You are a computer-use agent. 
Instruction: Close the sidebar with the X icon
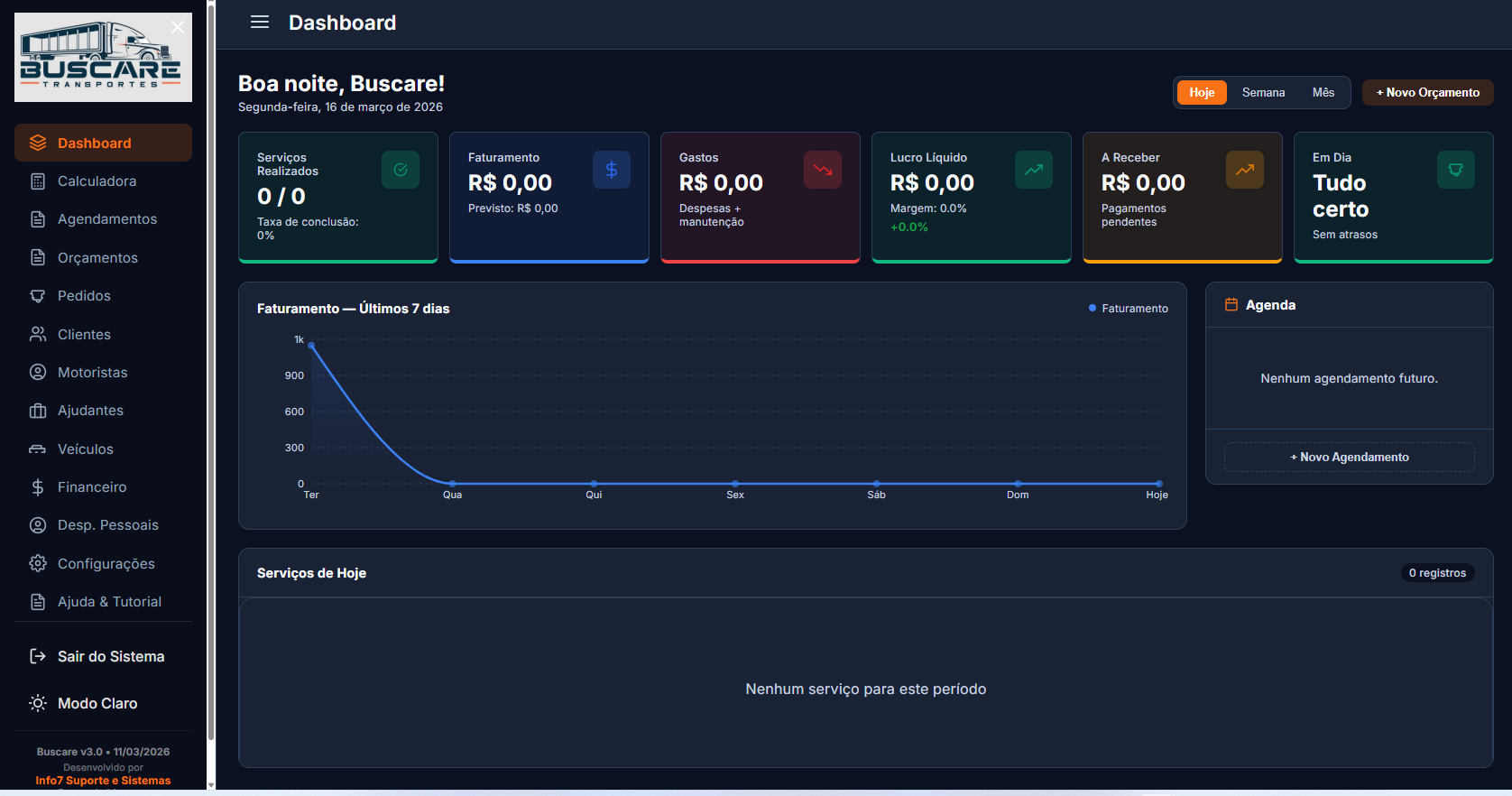tap(178, 27)
